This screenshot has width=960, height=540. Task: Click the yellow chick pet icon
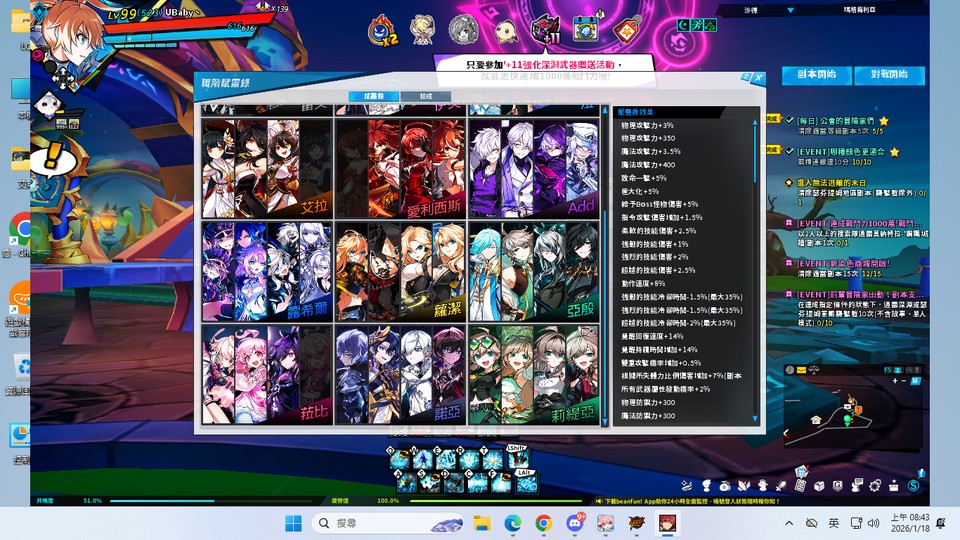click(x=503, y=29)
